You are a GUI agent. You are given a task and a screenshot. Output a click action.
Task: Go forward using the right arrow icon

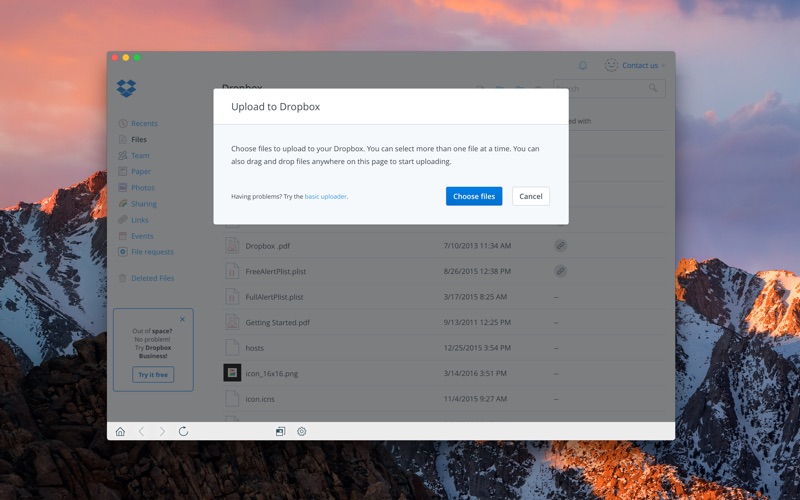click(162, 432)
